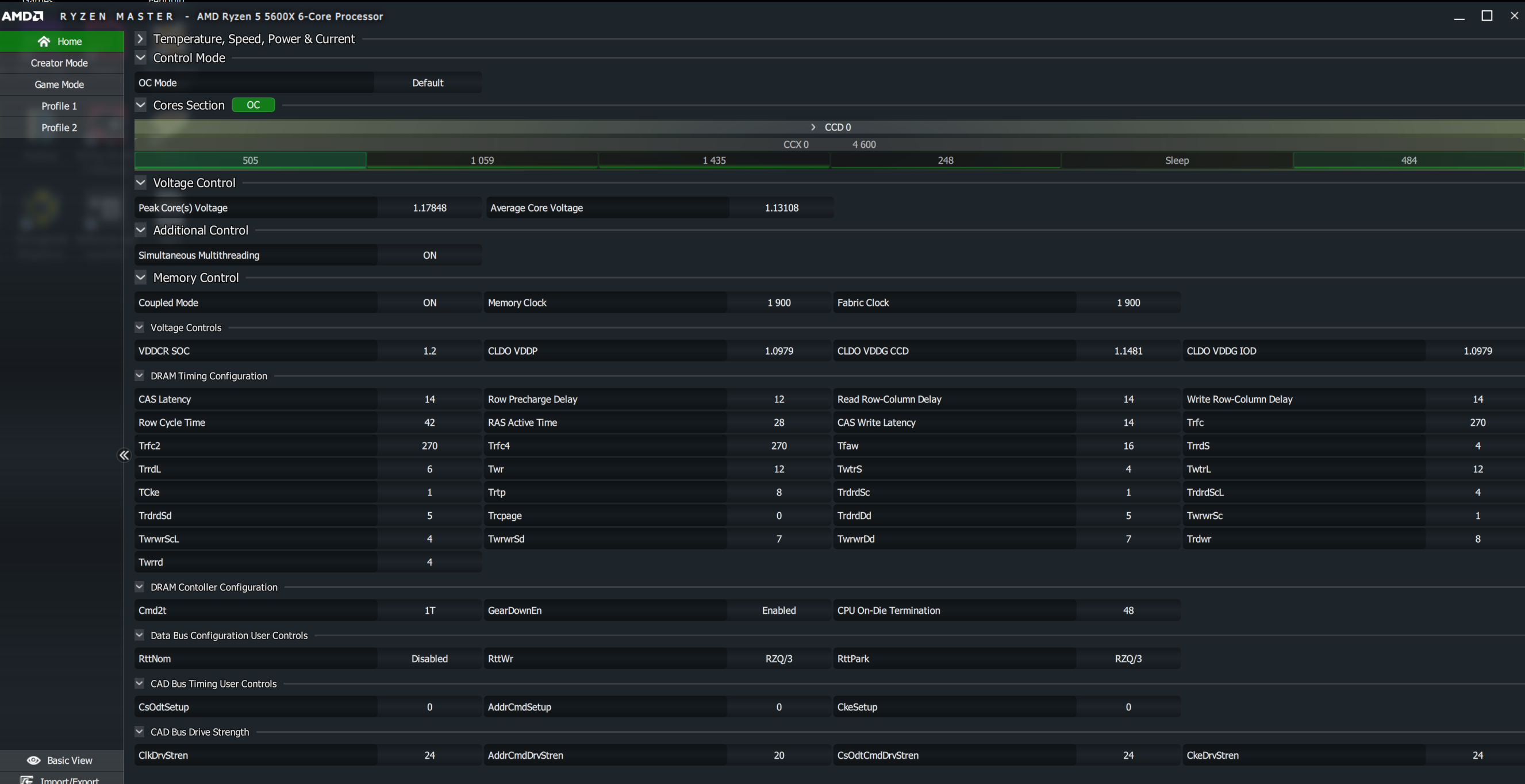
Task: Click Trfc value 270
Action: [1478, 423]
